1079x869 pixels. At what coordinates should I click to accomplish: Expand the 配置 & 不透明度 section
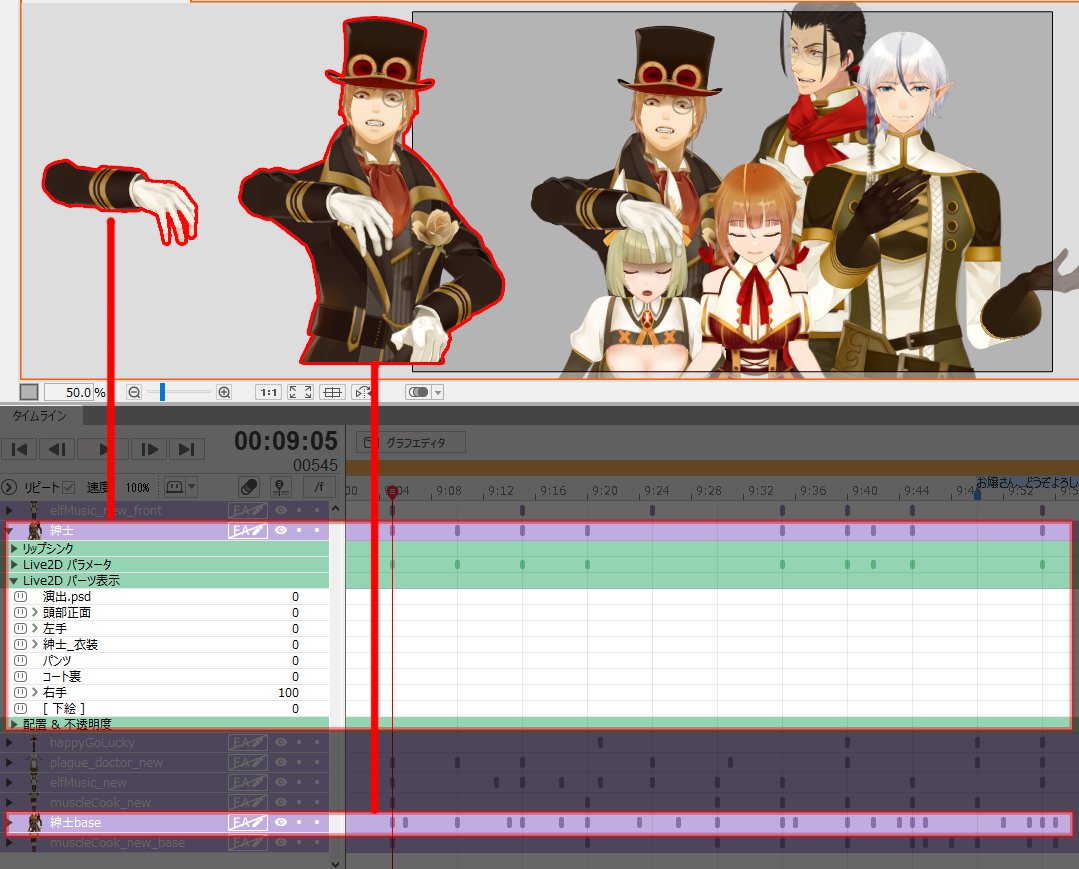click(14, 724)
